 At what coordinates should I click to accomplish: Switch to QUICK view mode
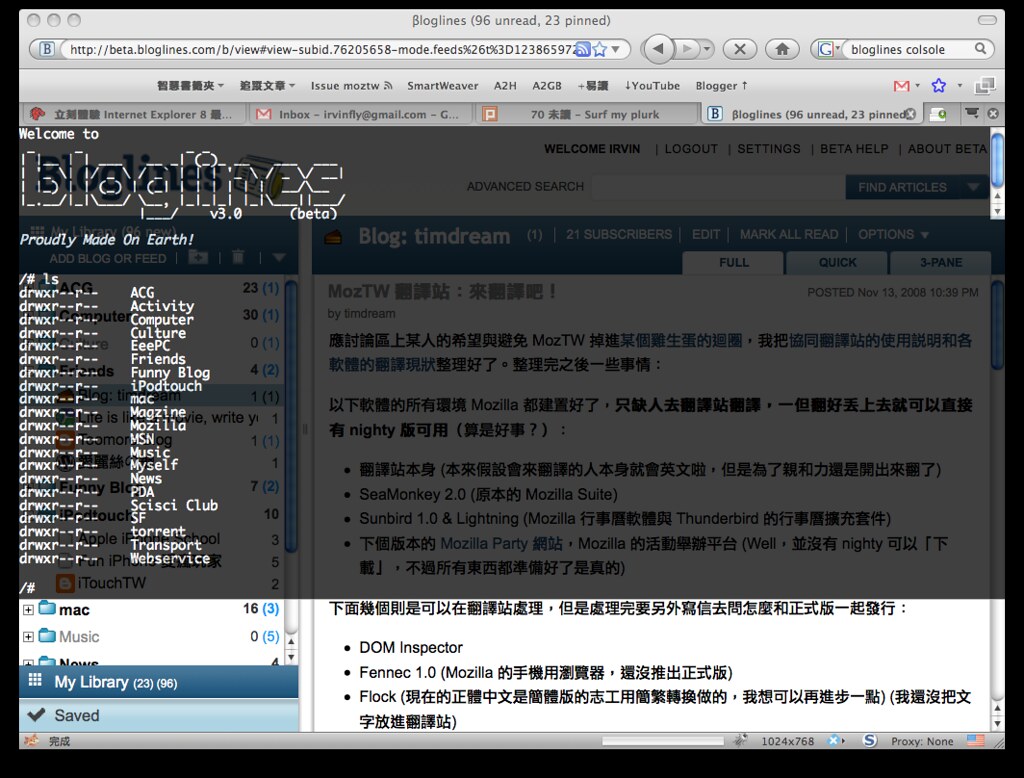click(x=836, y=262)
